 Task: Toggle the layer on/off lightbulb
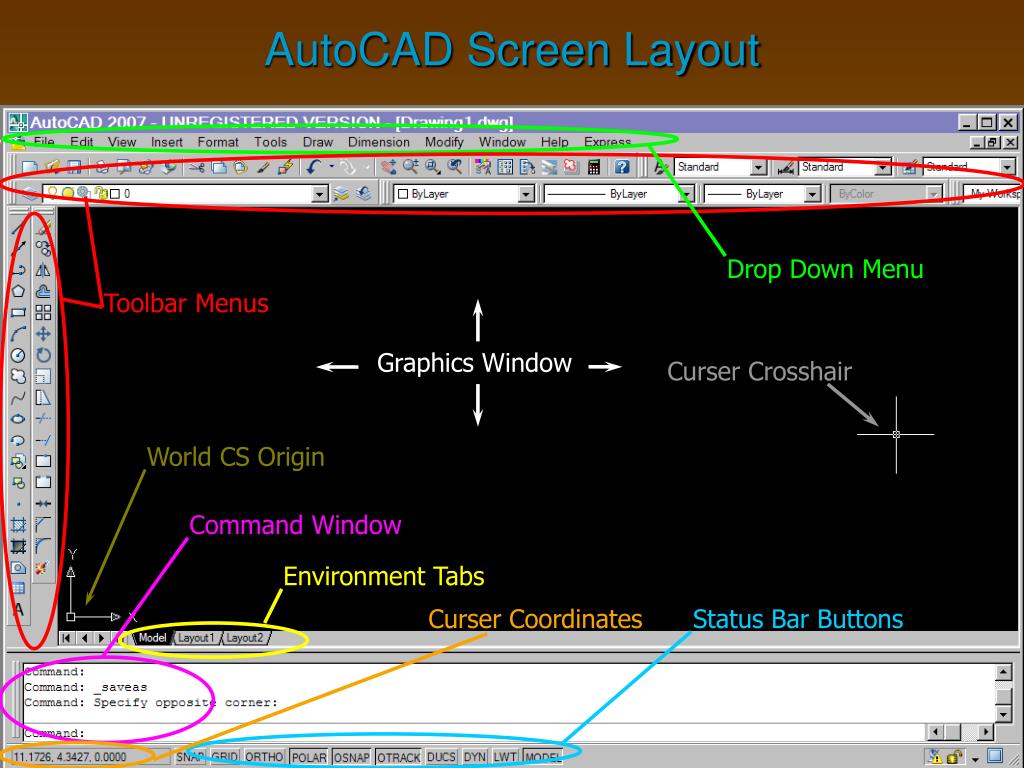pyautogui.click(x=52, y=193)
